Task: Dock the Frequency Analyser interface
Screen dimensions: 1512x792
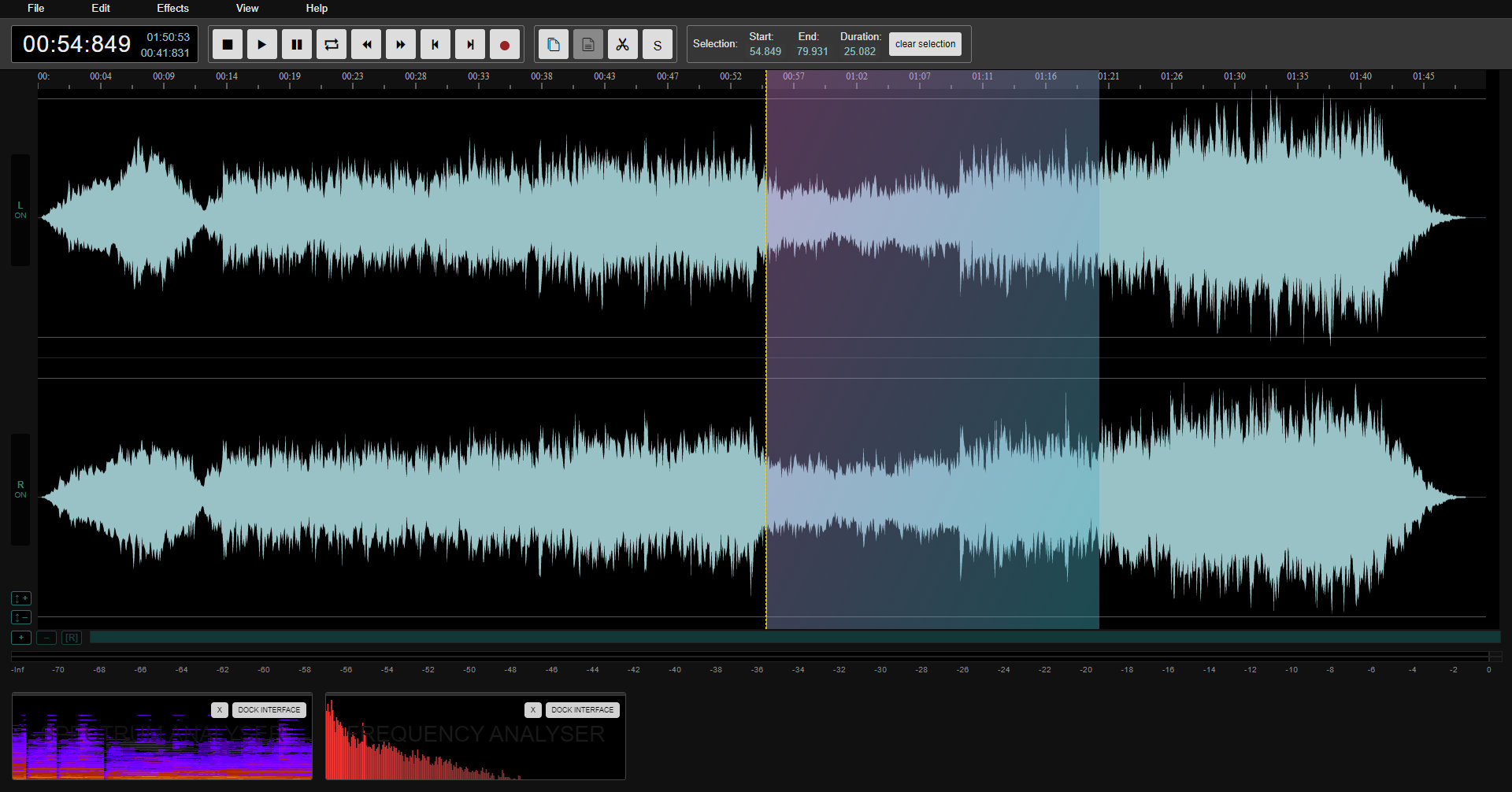Action: point(582,709)
